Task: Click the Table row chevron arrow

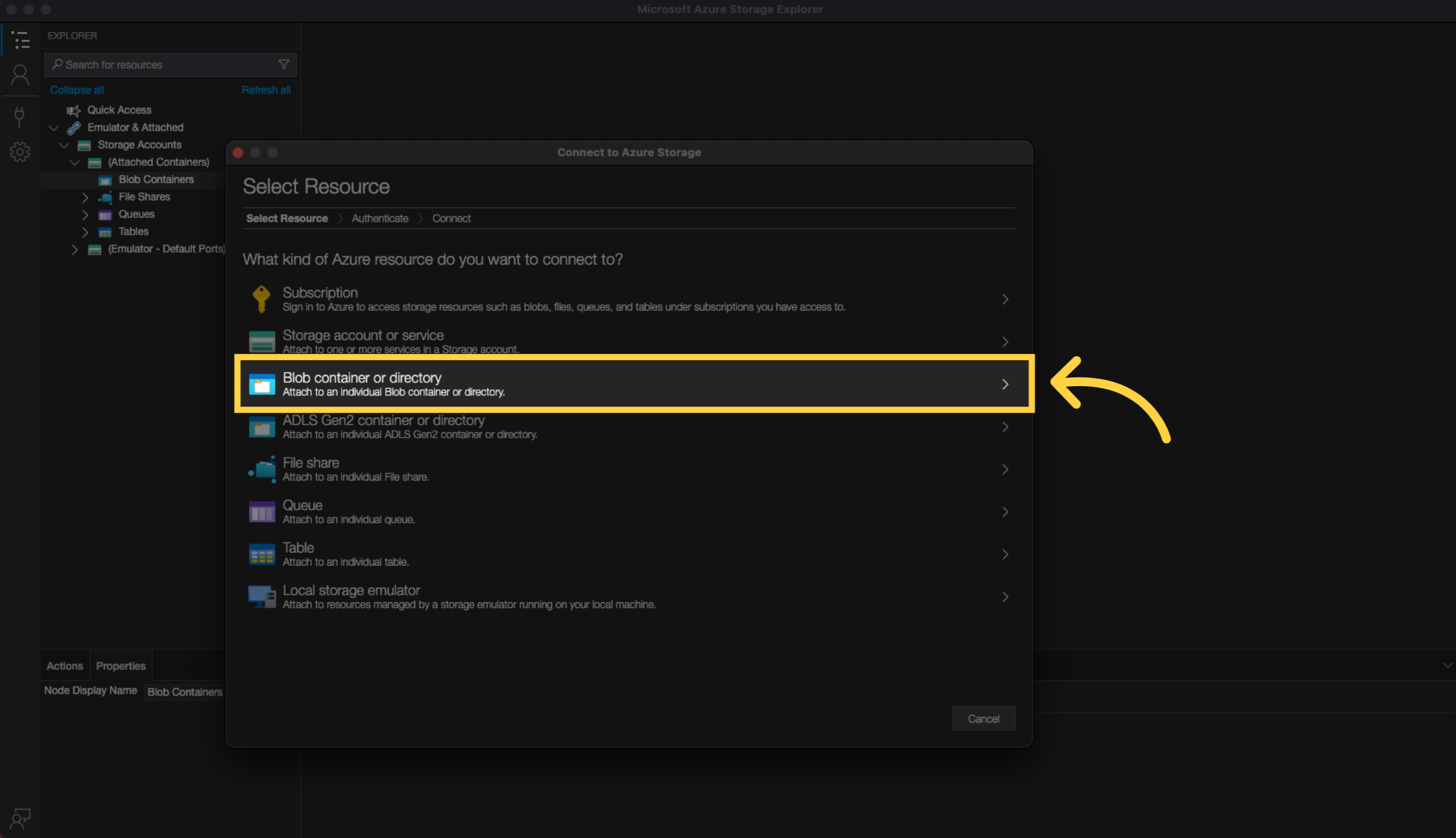Action: tap(1005, 554)
